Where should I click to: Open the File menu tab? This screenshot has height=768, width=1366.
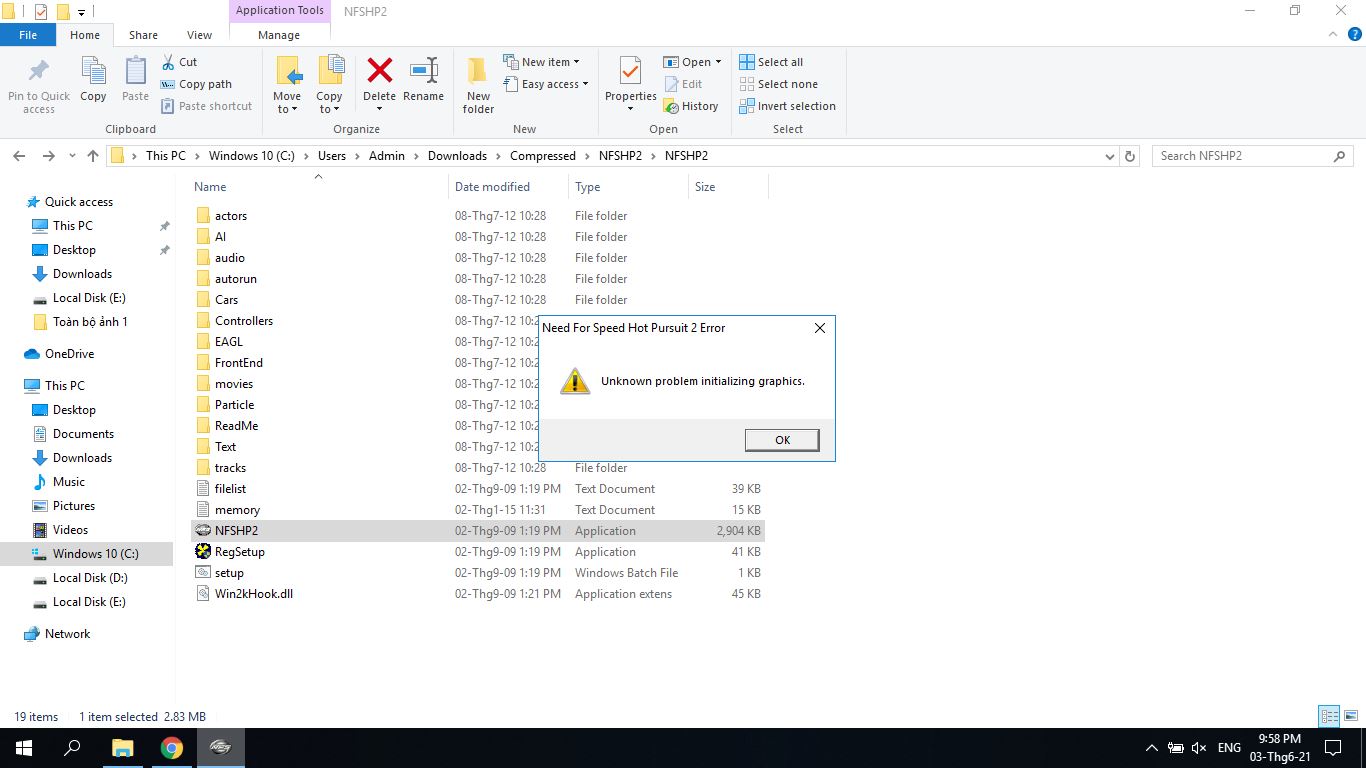28,35
